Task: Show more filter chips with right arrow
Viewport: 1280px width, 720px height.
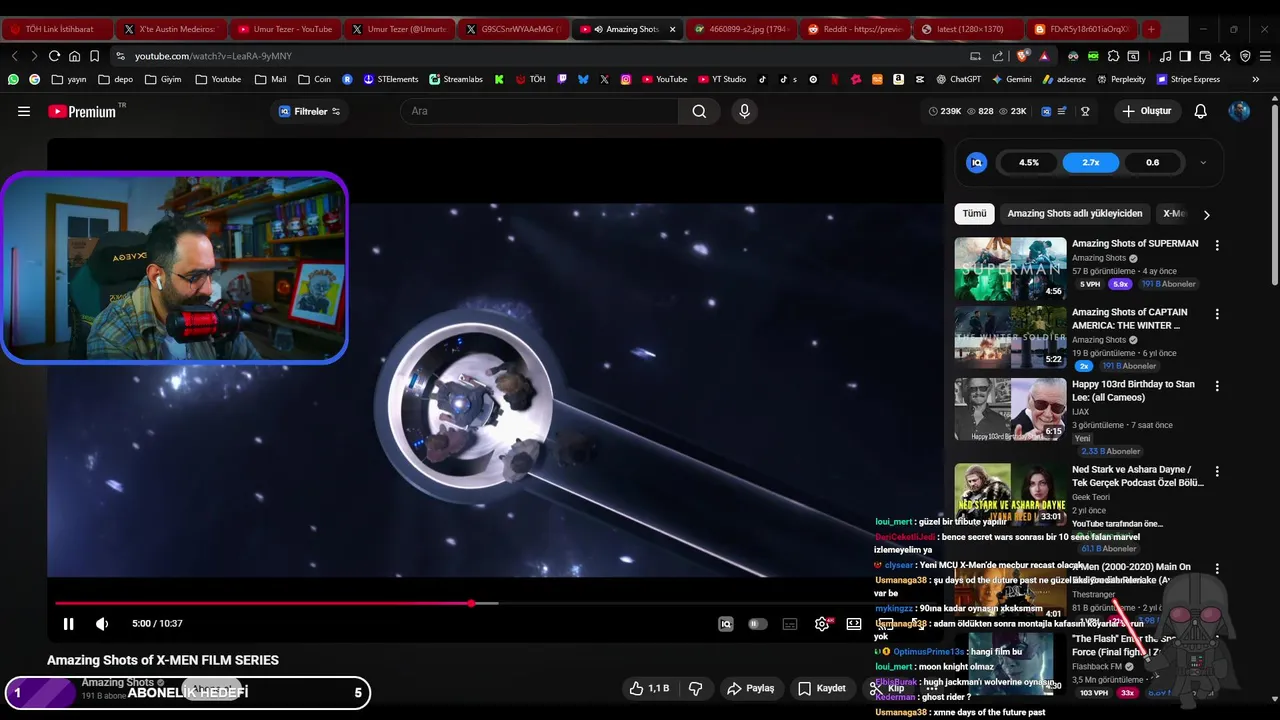Action: [x=1207, y=214]
